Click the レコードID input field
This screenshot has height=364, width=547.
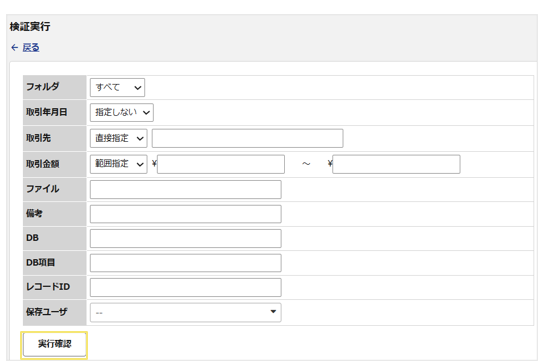coord(186,287)
